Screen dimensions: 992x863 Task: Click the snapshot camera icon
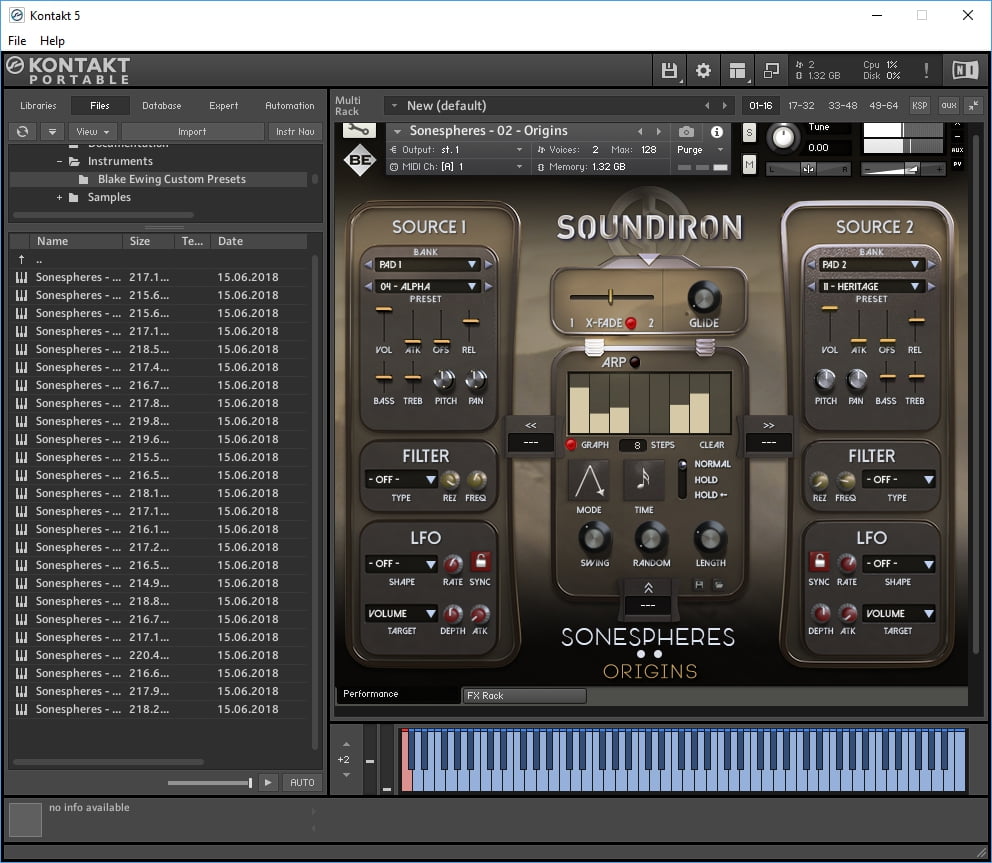686,132
